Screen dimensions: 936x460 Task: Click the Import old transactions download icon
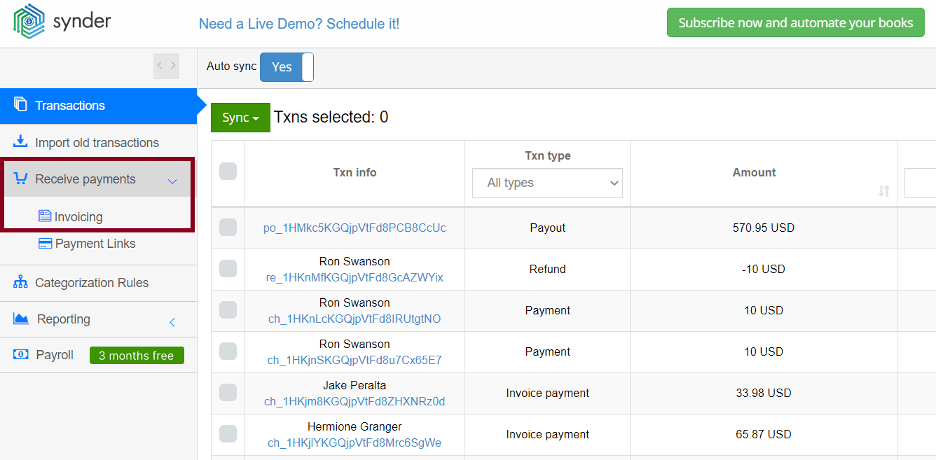pyautogui.click(x=20, y=142)
